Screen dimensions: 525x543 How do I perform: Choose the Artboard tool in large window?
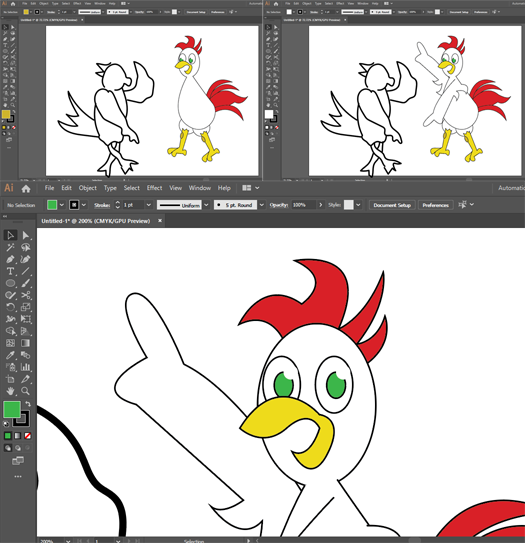click(10, 379)
